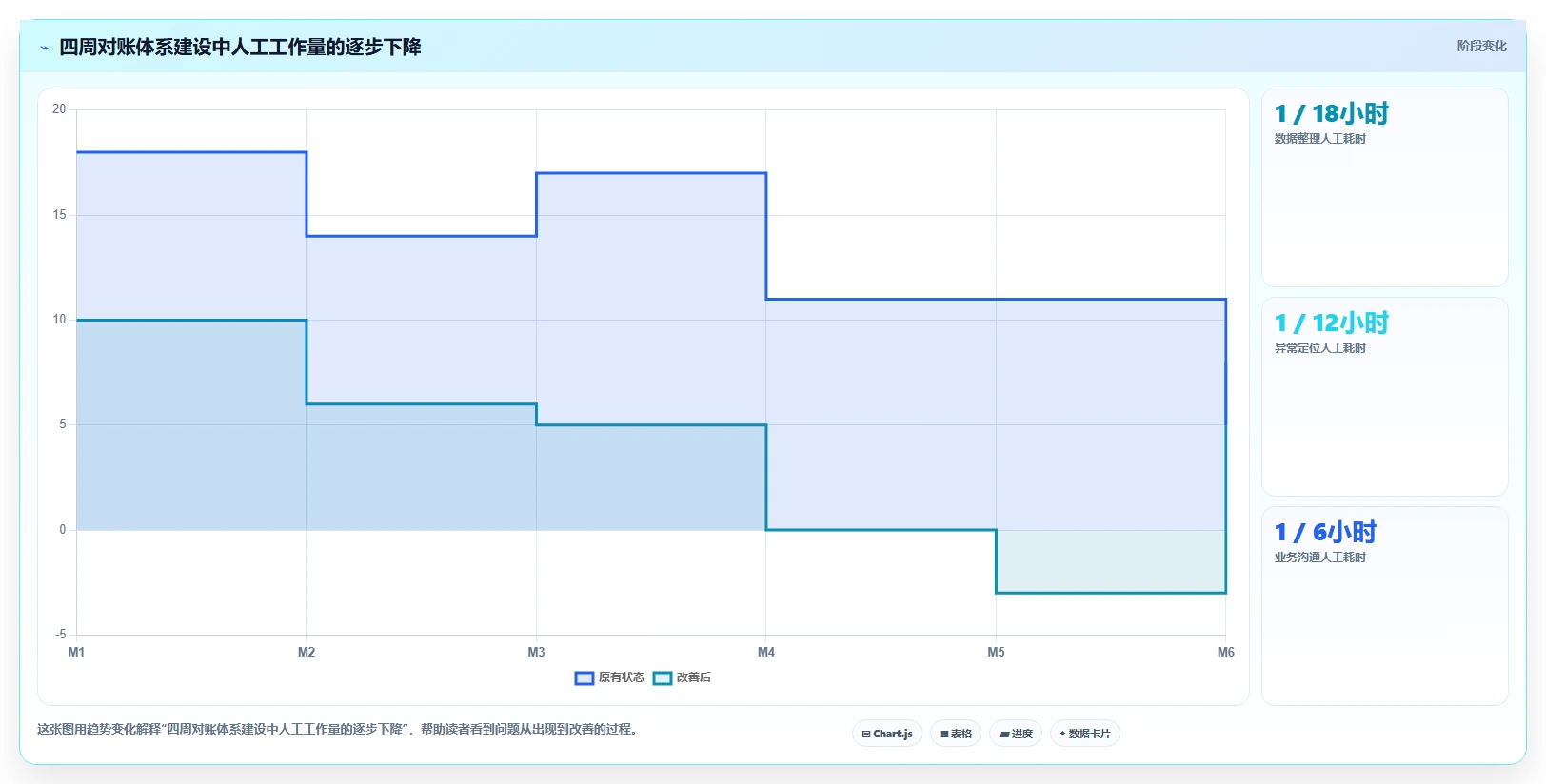Image resolution: width=1546 pixels, height=784 pixels.
Task: Click the 数据整理人工耗时 label
Action: click(1319, 139)
